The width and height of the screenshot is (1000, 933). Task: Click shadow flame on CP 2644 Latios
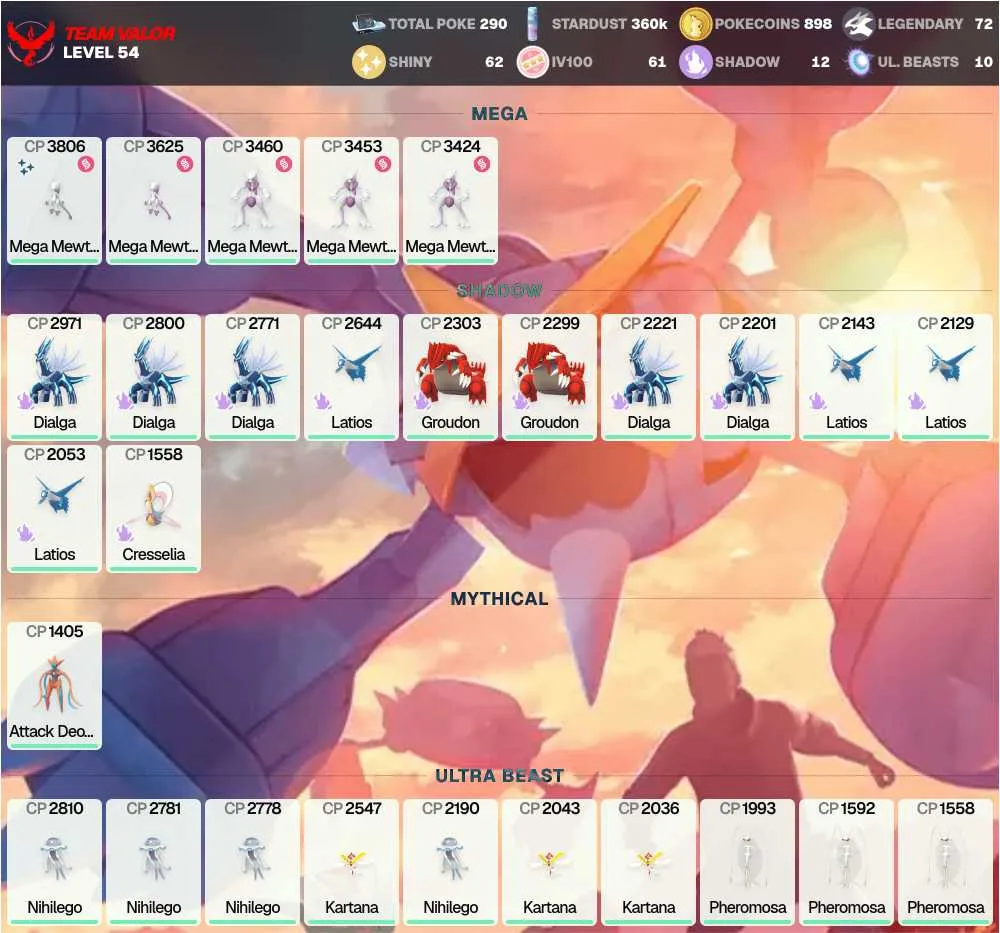(x=323, y=401)
